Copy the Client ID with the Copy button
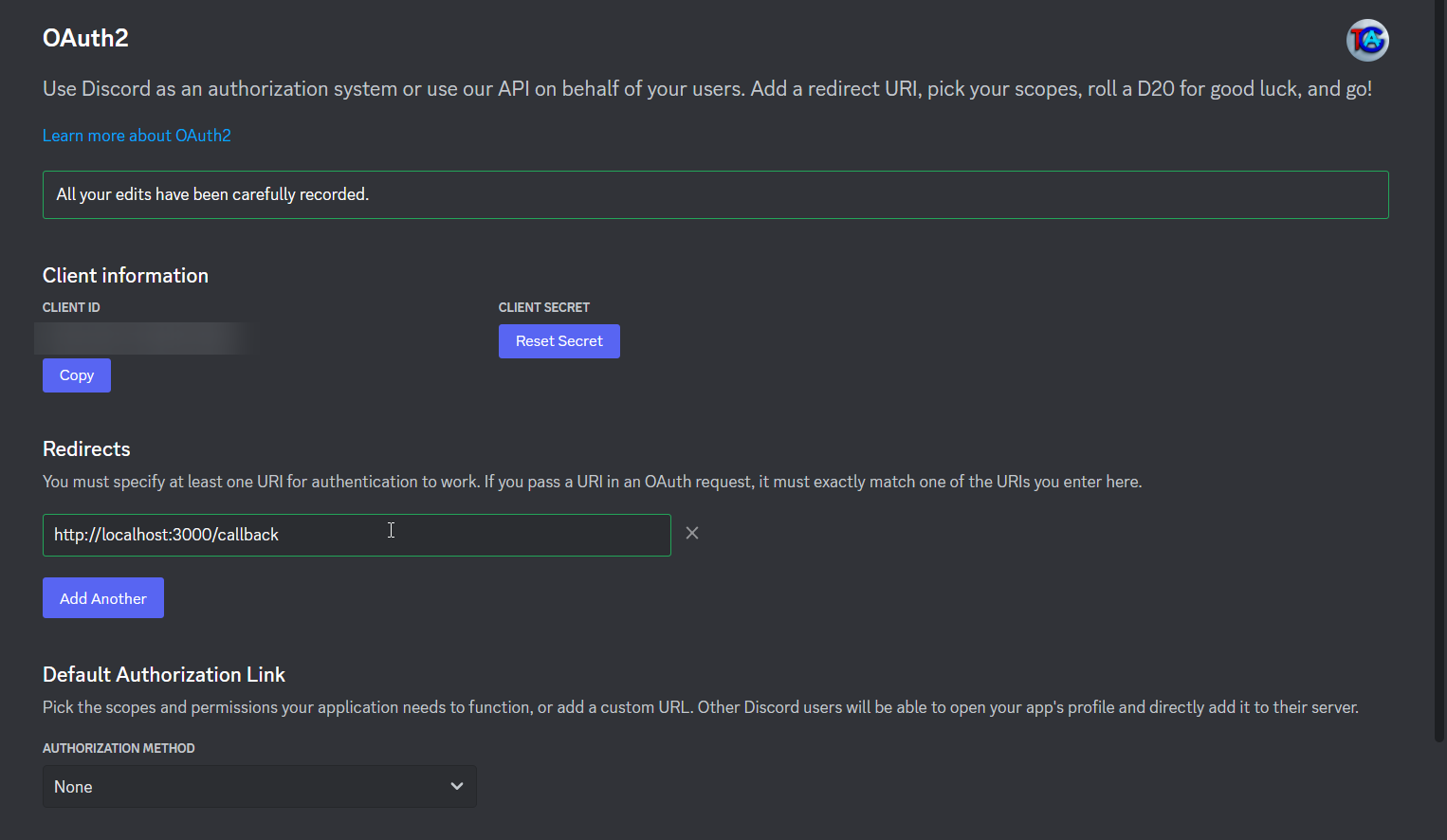The image size is (1447, 840). click(77, 375)
